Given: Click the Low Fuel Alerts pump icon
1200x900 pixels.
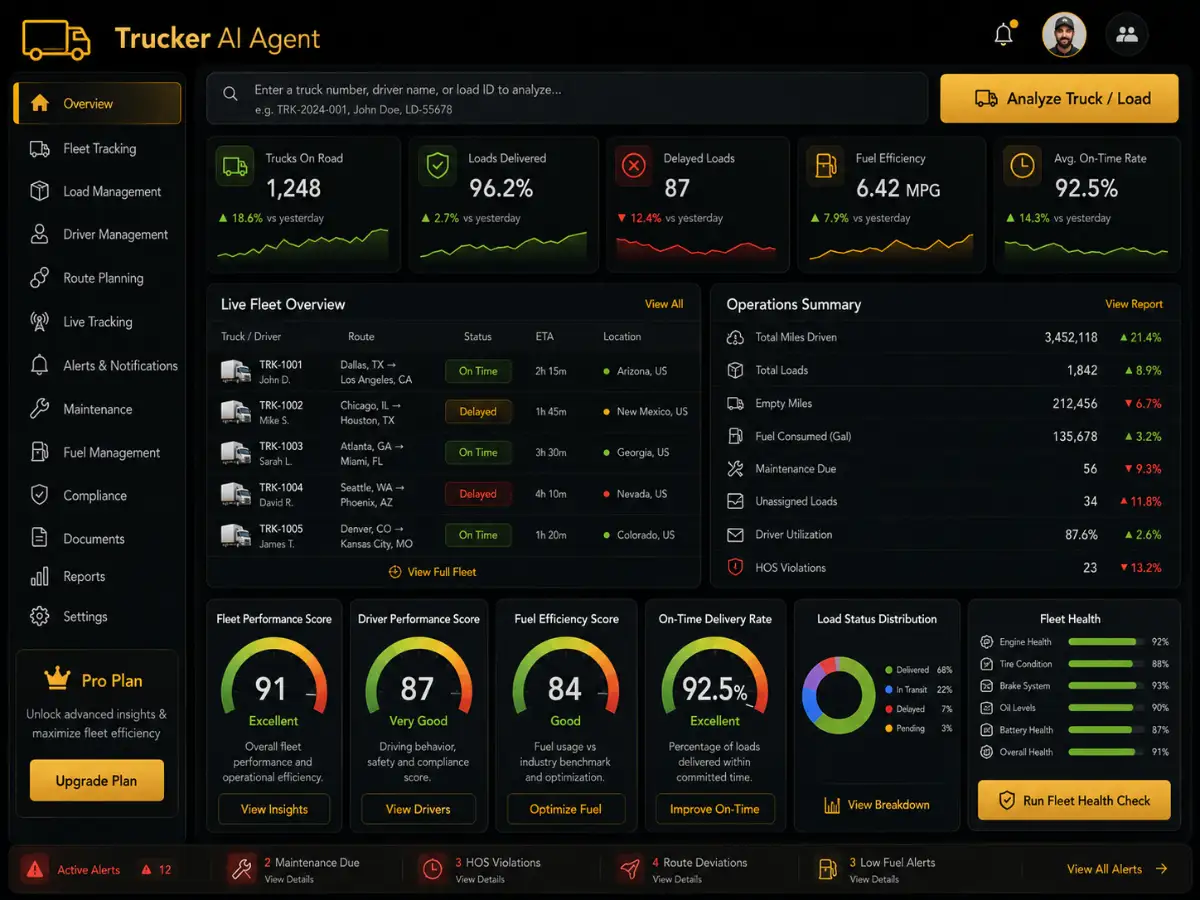Looking at the screenshot, I should [x=827, y=869].
